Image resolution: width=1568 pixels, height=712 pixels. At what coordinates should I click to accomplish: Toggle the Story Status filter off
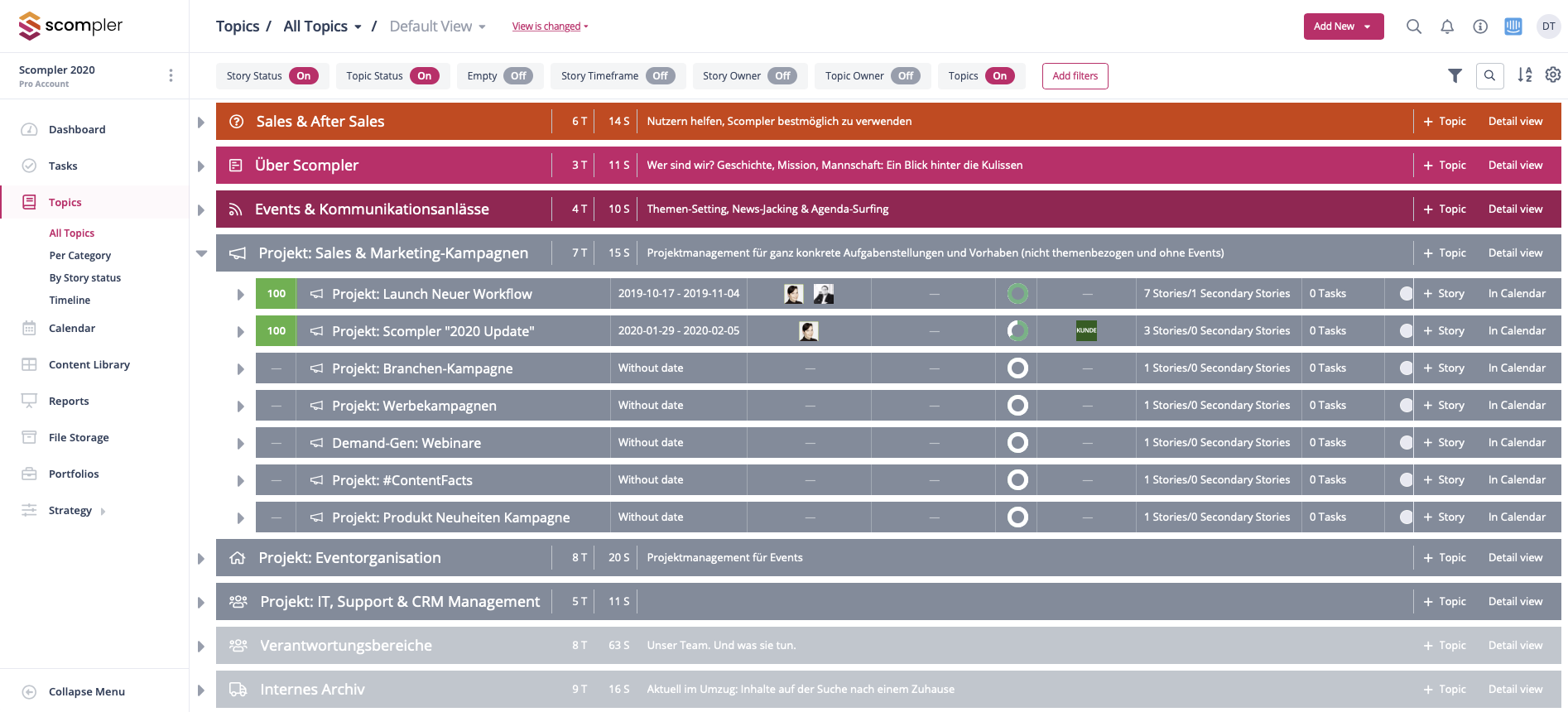coord(303,76)
